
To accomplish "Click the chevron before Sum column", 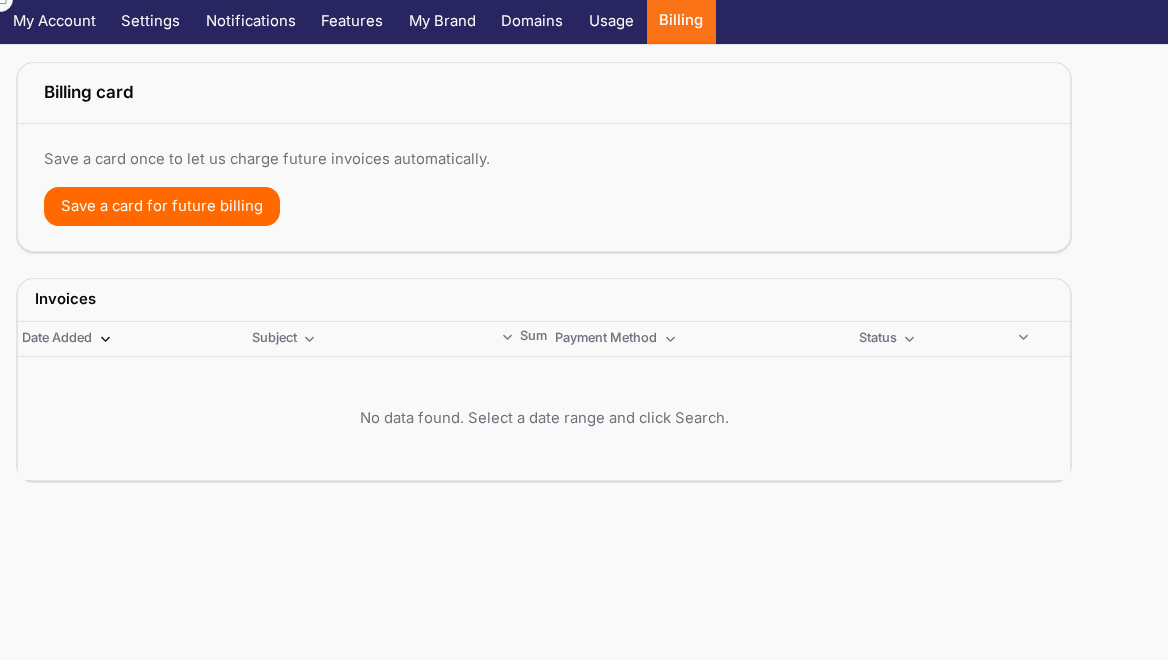I will tap(507, 337).
